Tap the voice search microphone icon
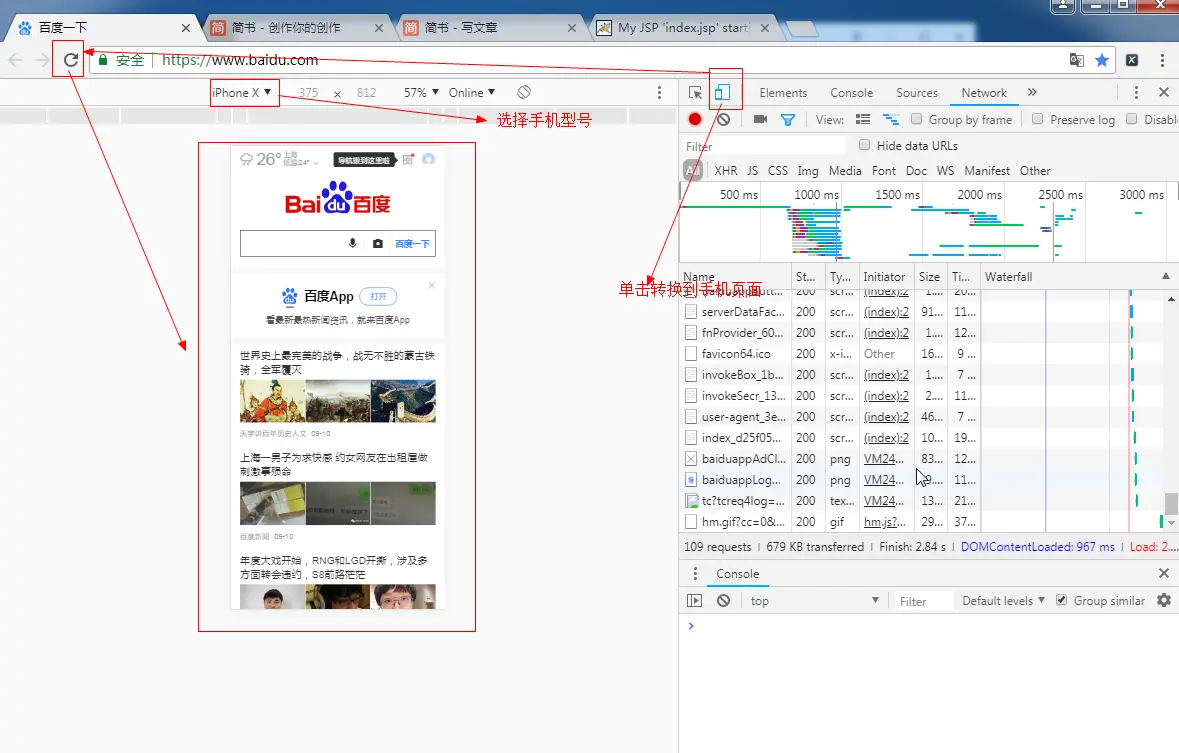Screen dimensions: 1179x753 [353, 243]
